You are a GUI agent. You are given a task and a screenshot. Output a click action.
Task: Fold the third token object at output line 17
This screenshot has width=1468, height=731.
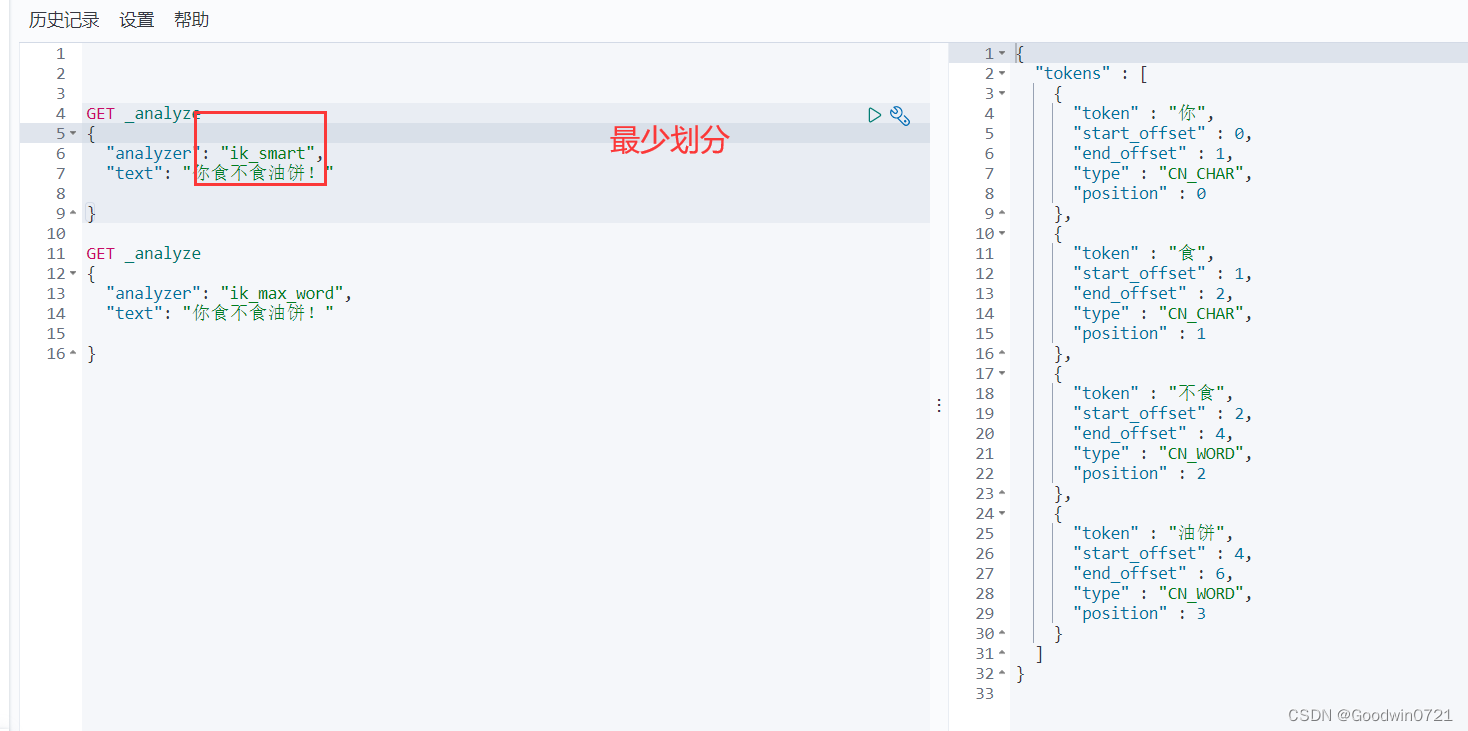[1002, 373]
